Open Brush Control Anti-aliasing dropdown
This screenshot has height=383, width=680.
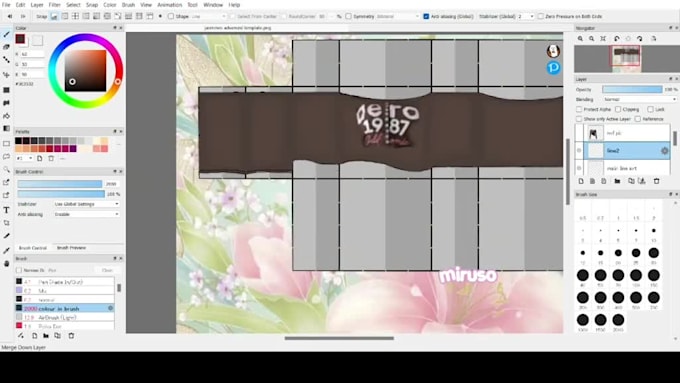click(86, 214)
